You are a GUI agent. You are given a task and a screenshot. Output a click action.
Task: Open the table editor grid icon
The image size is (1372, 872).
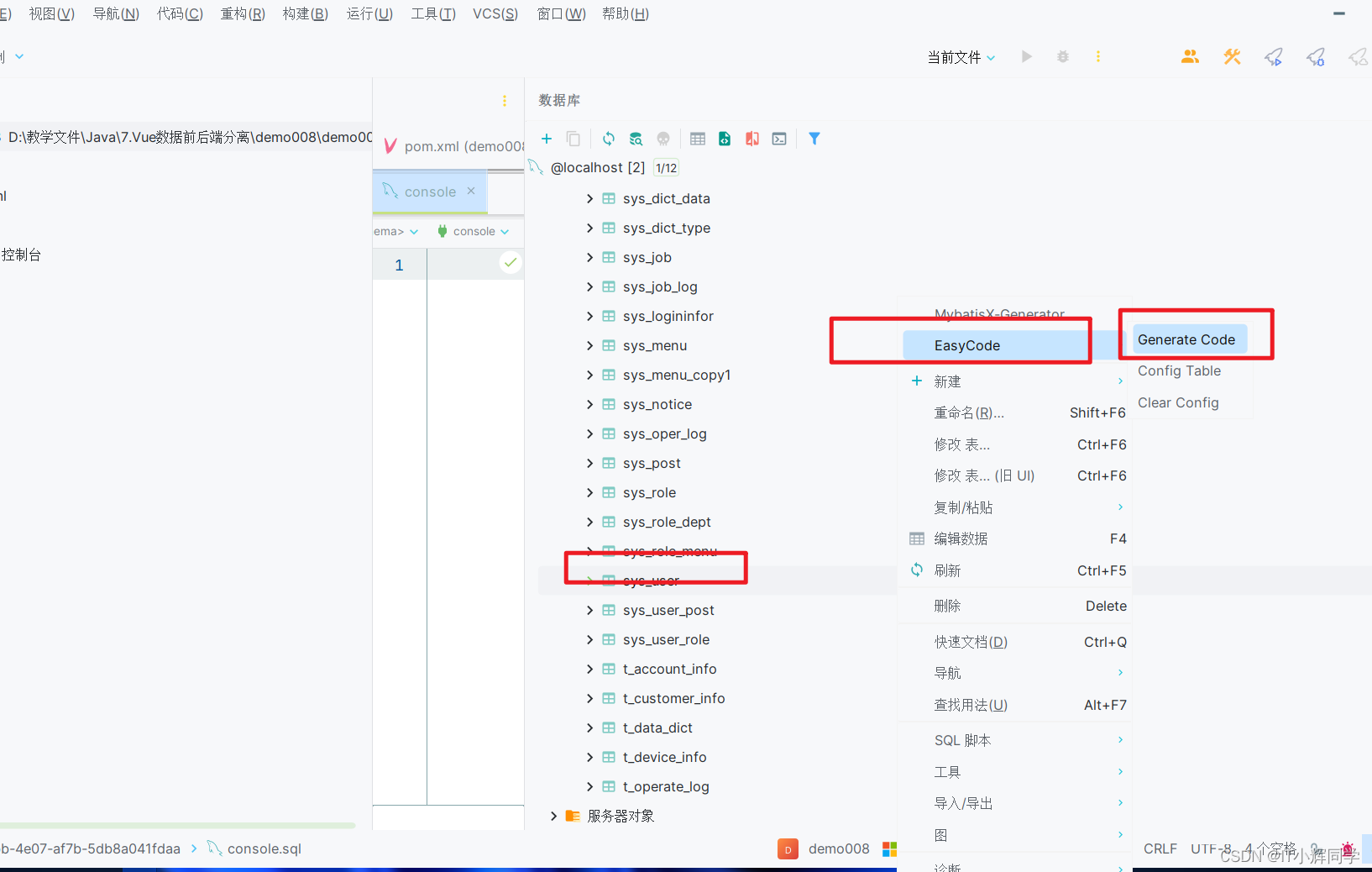click(x=698, y=139)
